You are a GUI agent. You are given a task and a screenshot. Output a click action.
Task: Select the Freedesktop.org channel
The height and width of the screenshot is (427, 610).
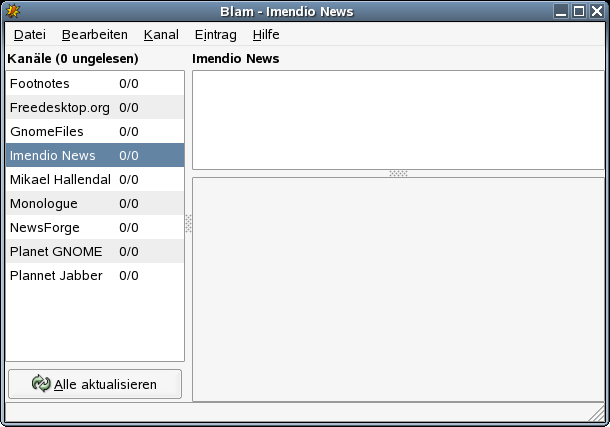pos(95,107)
